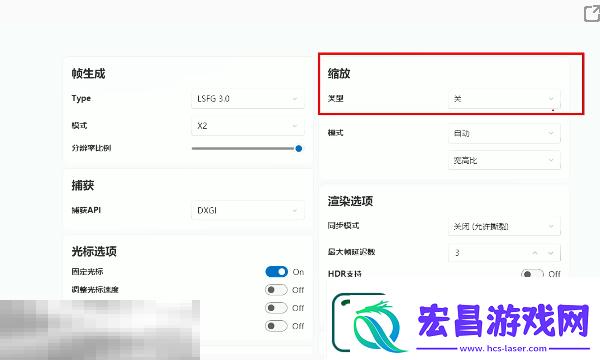
Task: Click the 捕获 section heading
Action: point(83,186)
